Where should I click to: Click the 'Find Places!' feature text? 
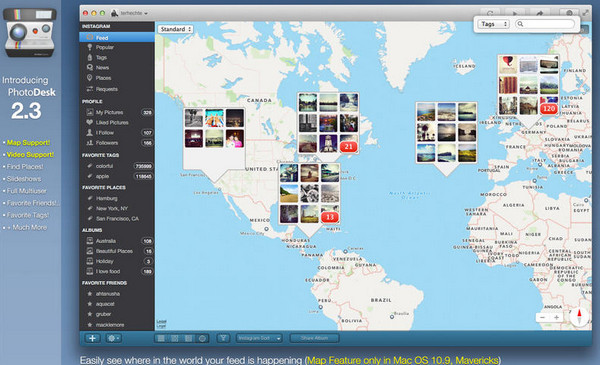(x=25, y=167)
